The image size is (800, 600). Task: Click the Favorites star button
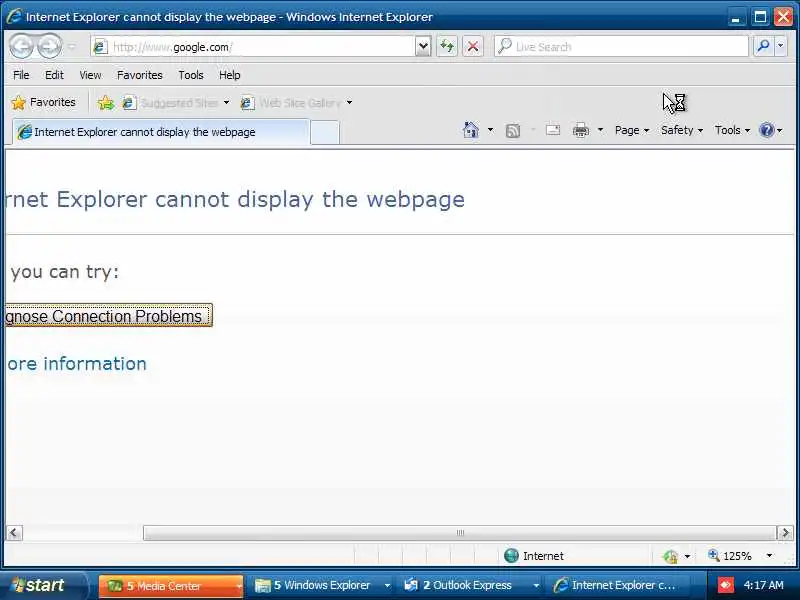point(43,103)
